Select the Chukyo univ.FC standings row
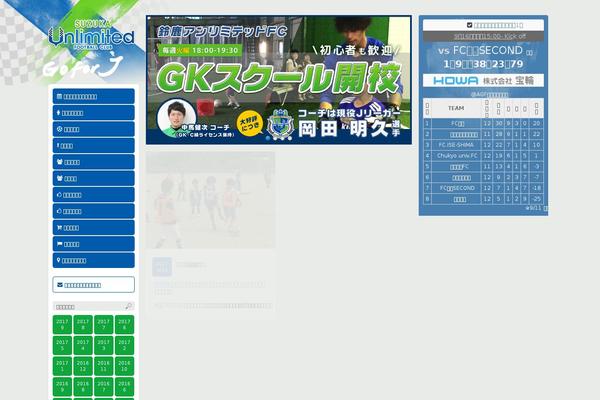Screen dimensions: 600x400 point(483,156)
